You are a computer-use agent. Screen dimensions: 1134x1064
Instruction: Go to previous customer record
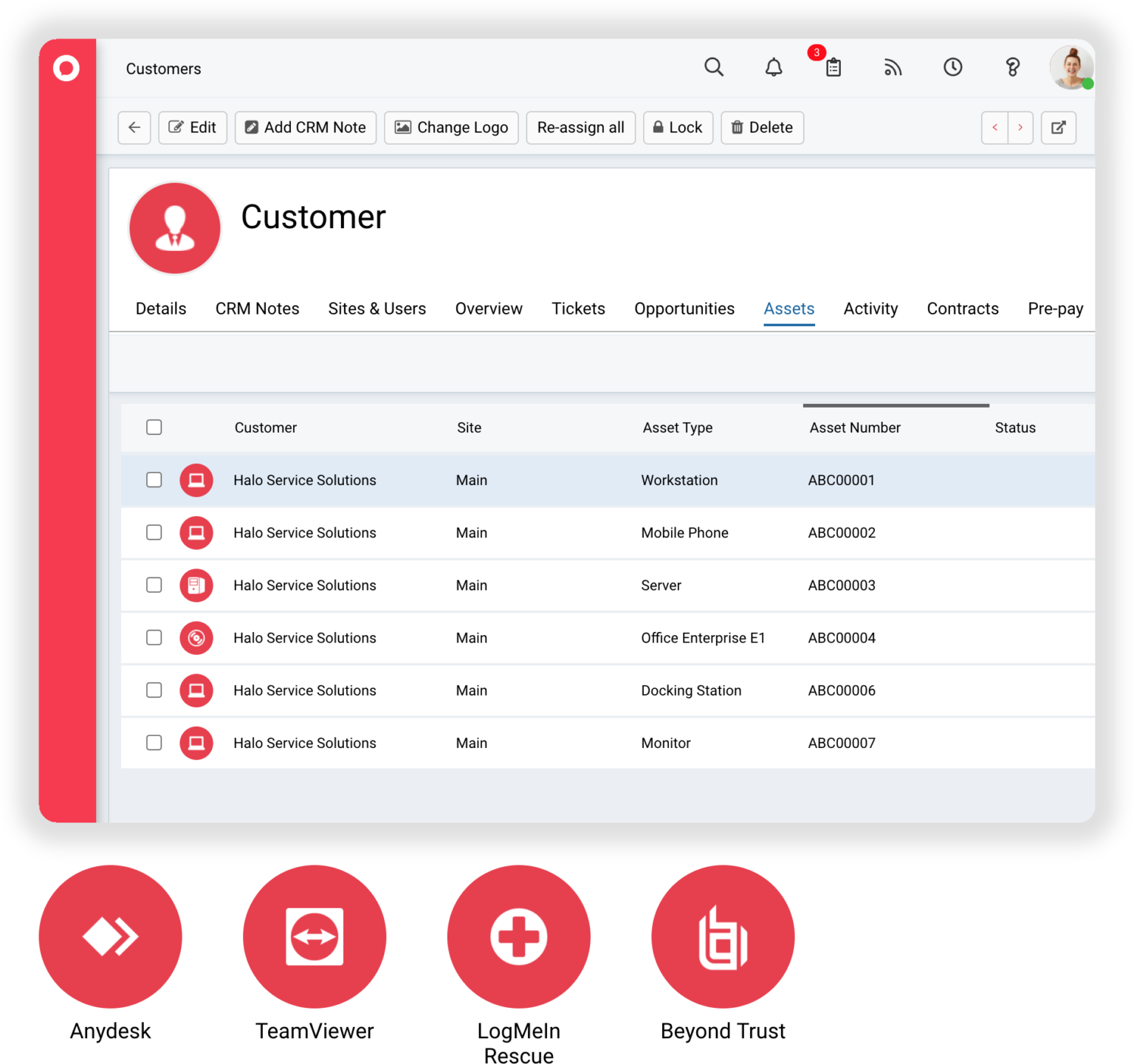point(994,127)
